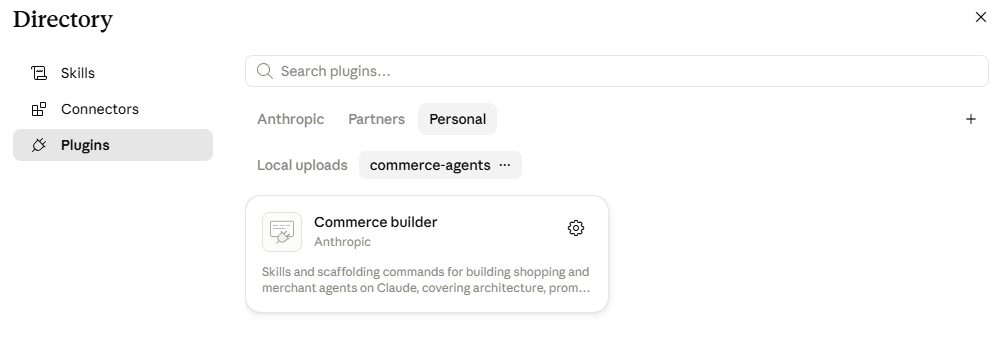
Task: Switch to the Anthropic tab
Action: [x=291, y=119]
